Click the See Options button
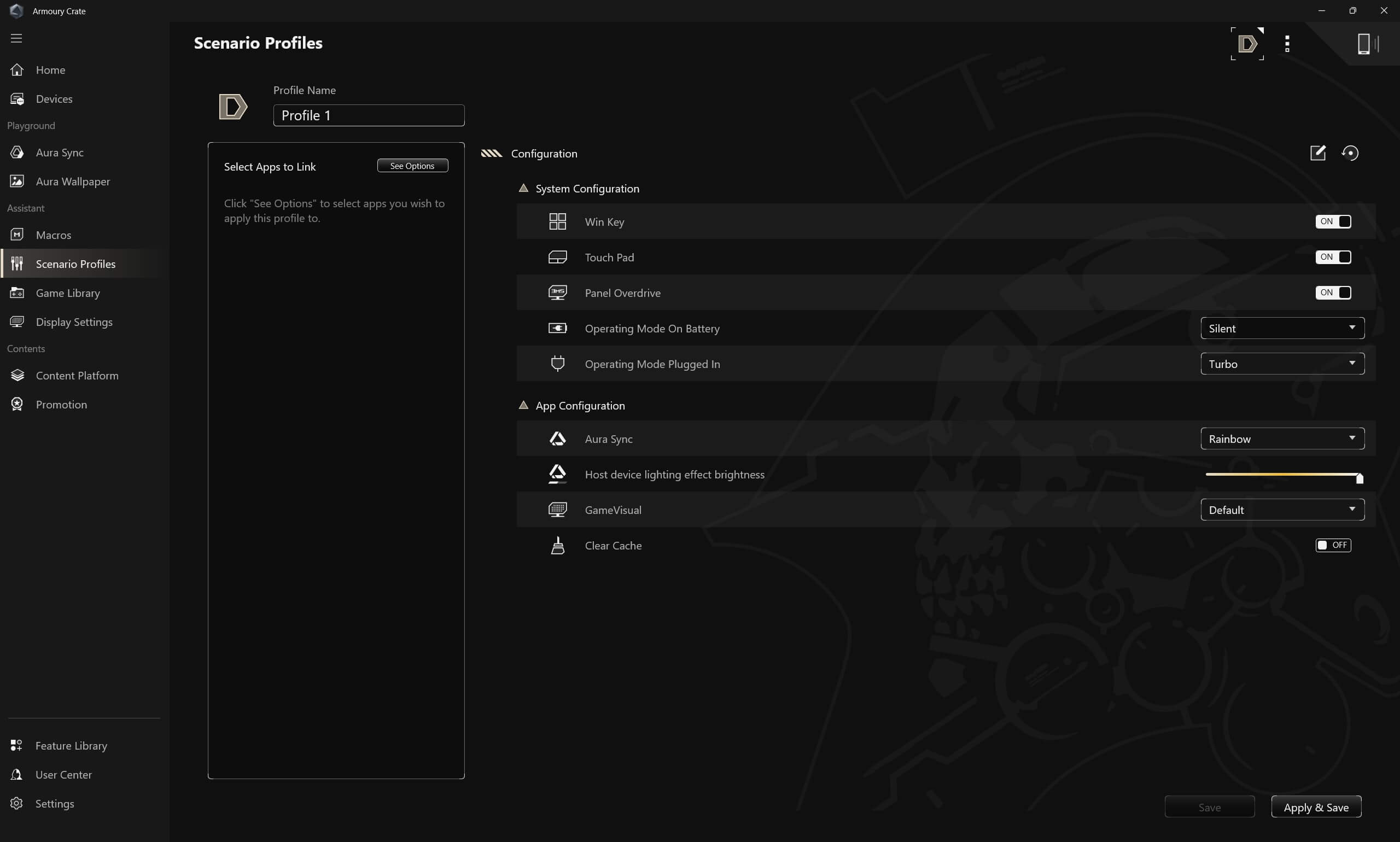This screenshot has height=842, width=1400. click(412, 166)
